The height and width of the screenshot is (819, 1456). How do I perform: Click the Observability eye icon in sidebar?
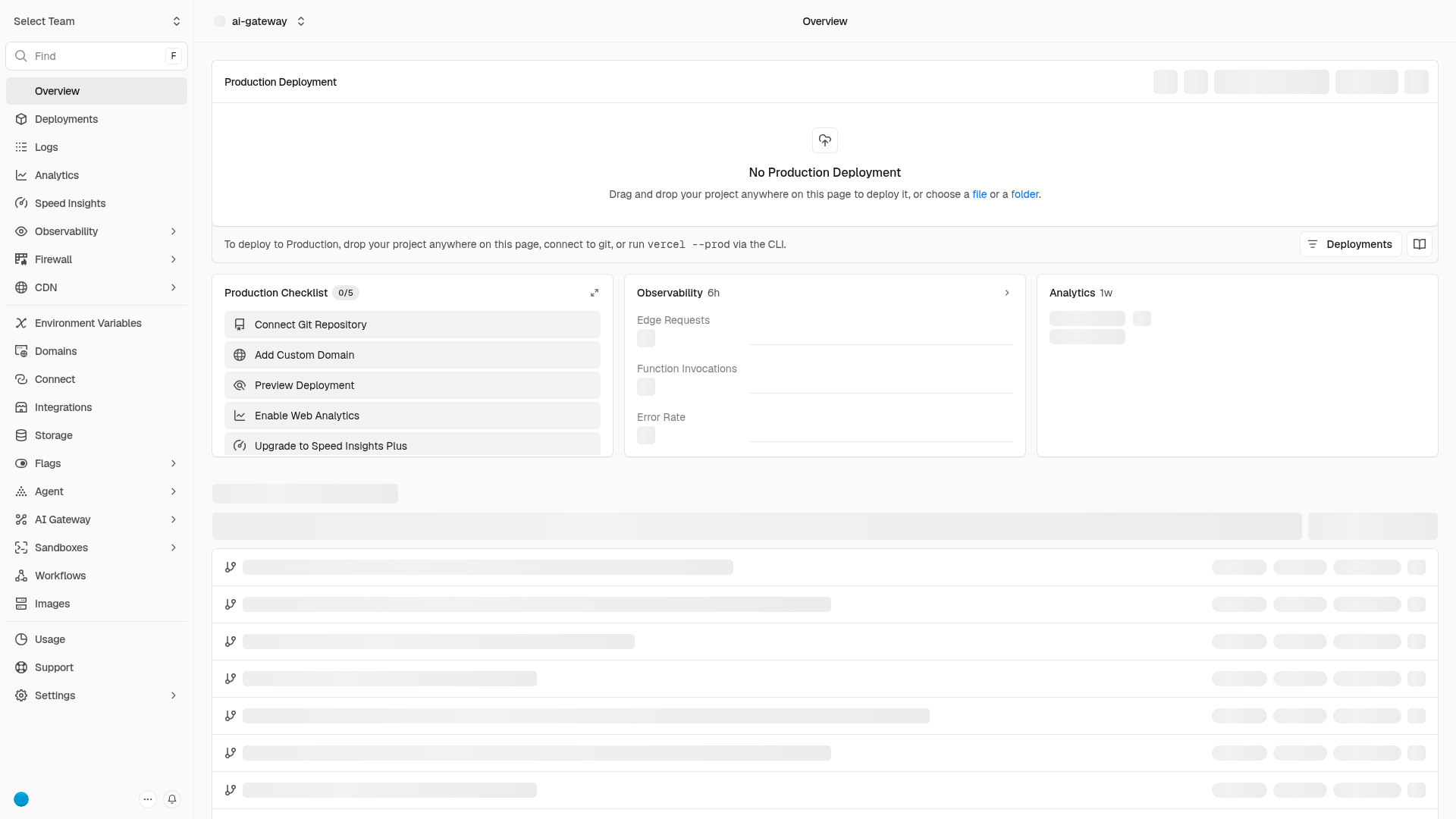point(21,231)
